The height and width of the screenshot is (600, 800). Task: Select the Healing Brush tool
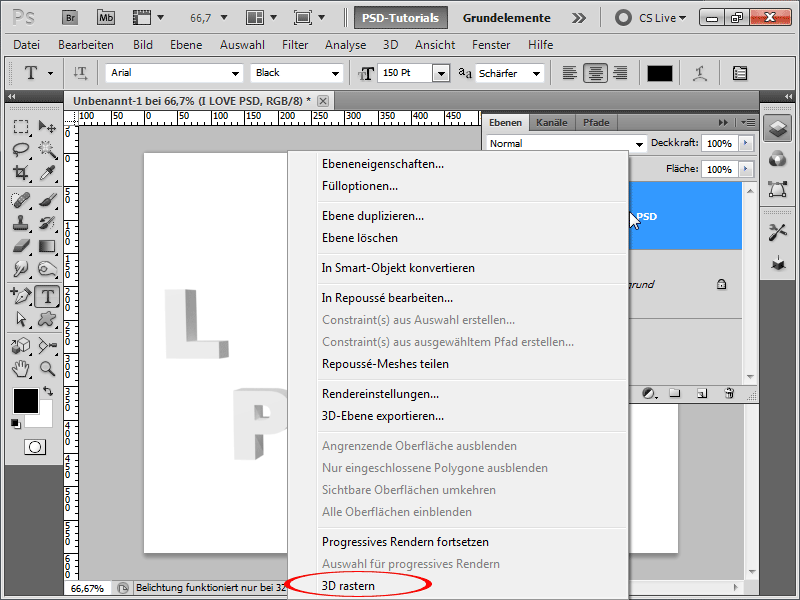pos(21,199)
